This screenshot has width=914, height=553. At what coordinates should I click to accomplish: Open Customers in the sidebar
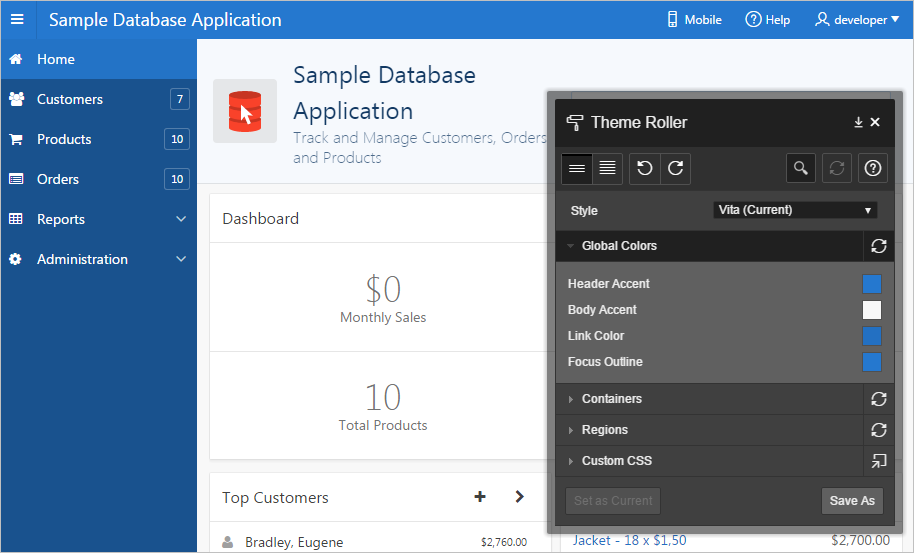coord(69,99)
